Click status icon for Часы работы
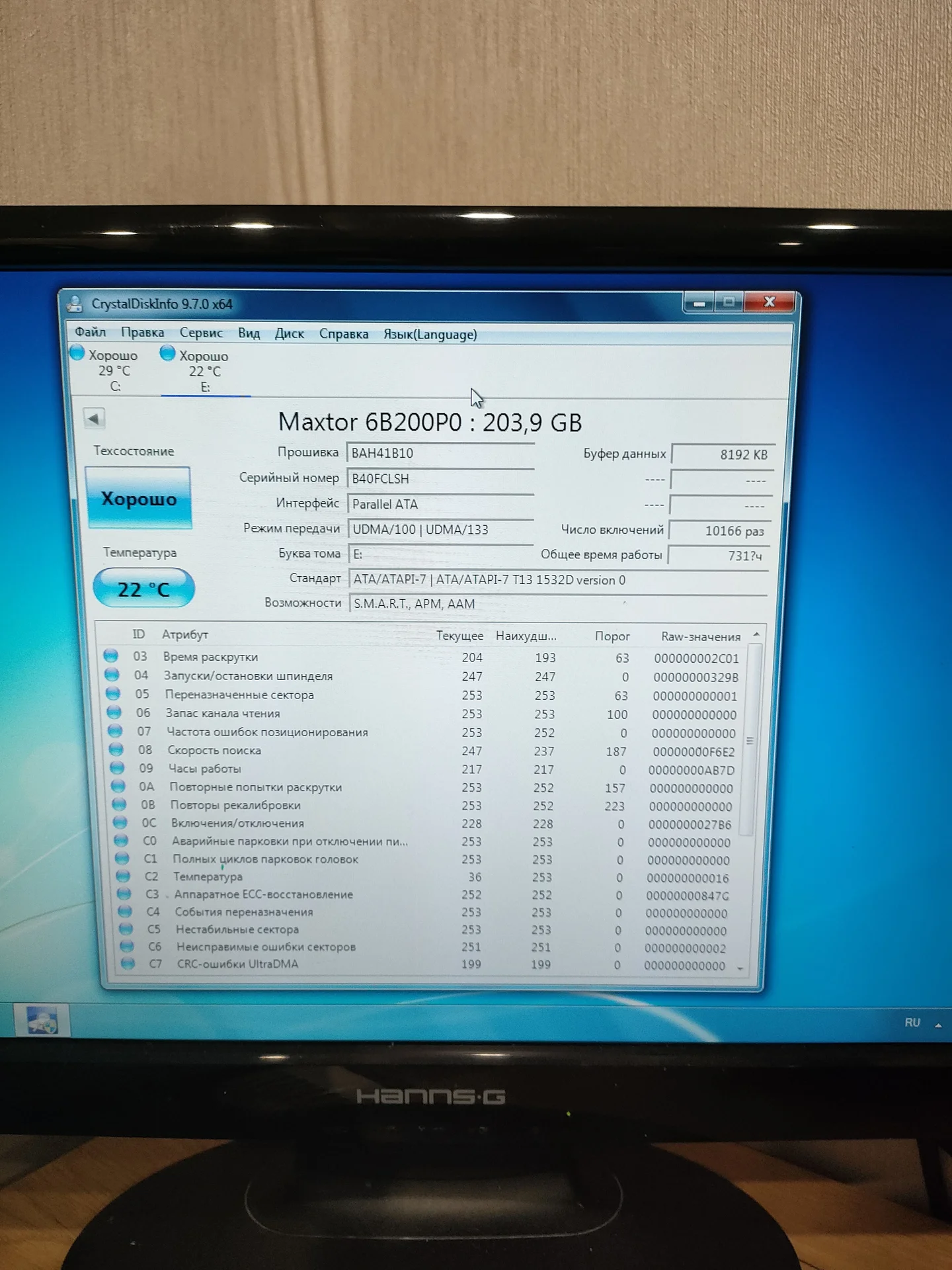The height and width of the screenshot is (1270, 952). [118, 767]
